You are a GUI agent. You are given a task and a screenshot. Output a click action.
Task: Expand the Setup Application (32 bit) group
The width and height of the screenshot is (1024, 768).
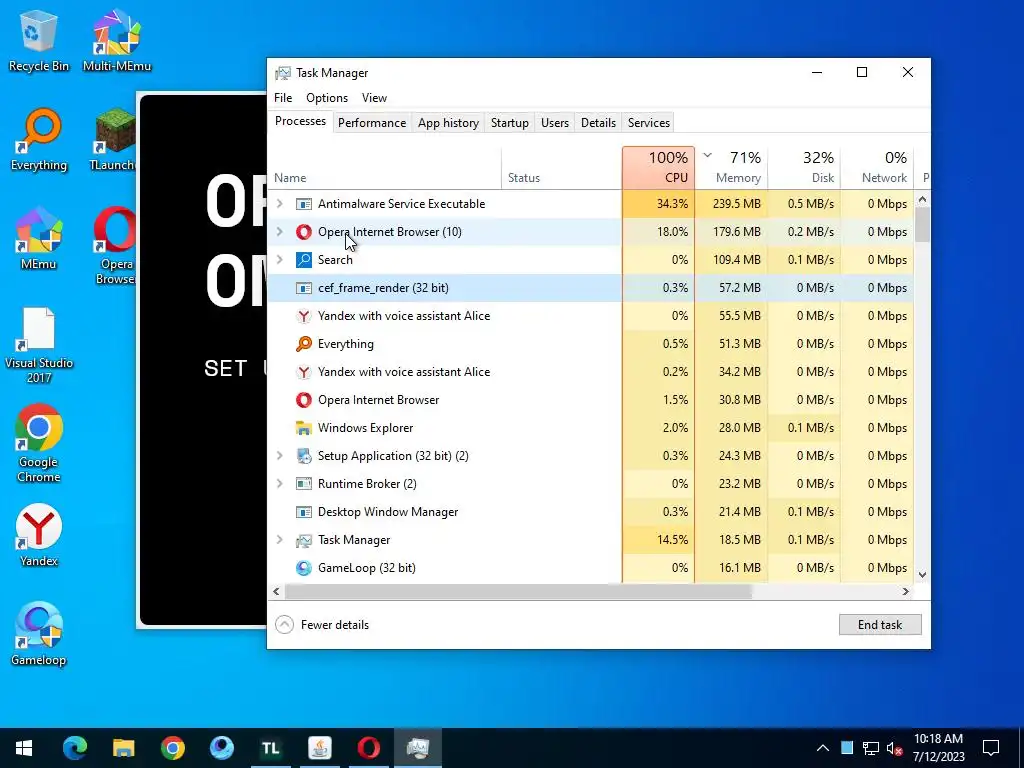(280, 456)
